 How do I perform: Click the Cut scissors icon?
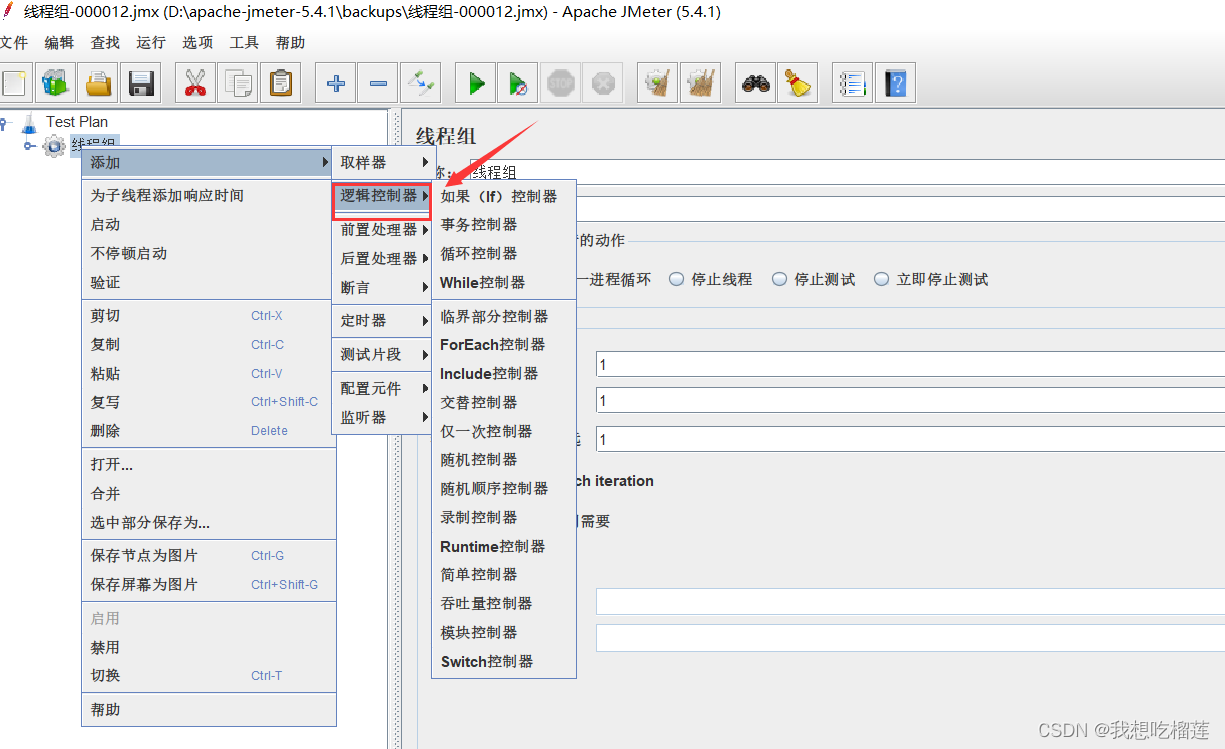pyautogui.click(x=195, y=83)
